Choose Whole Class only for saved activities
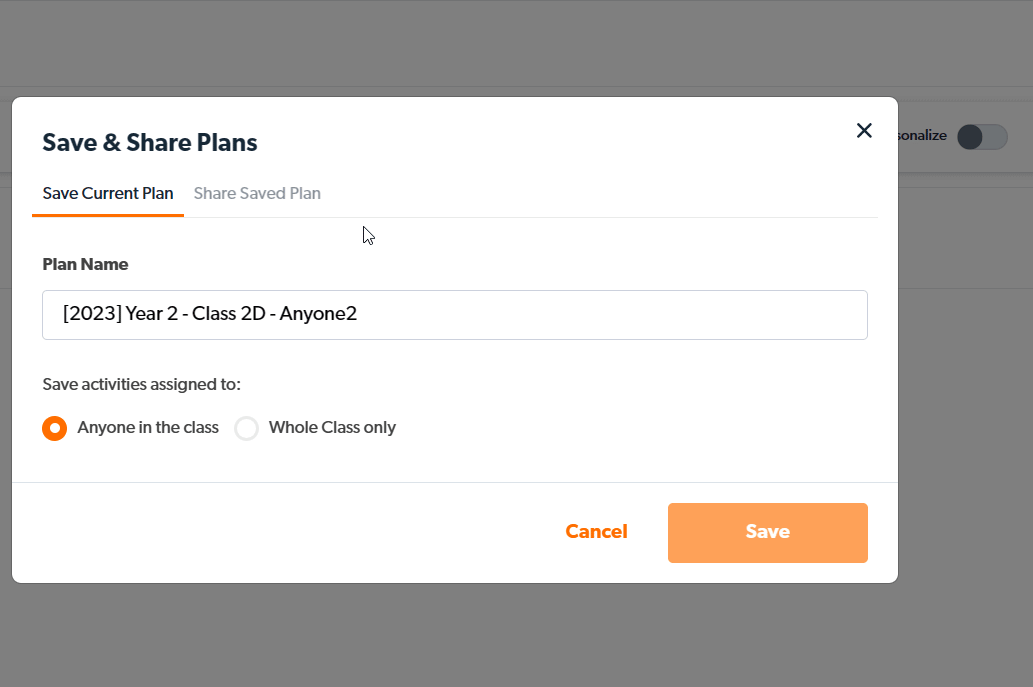The height and width of the screenshot is (687, 1033). coord(246,428)
